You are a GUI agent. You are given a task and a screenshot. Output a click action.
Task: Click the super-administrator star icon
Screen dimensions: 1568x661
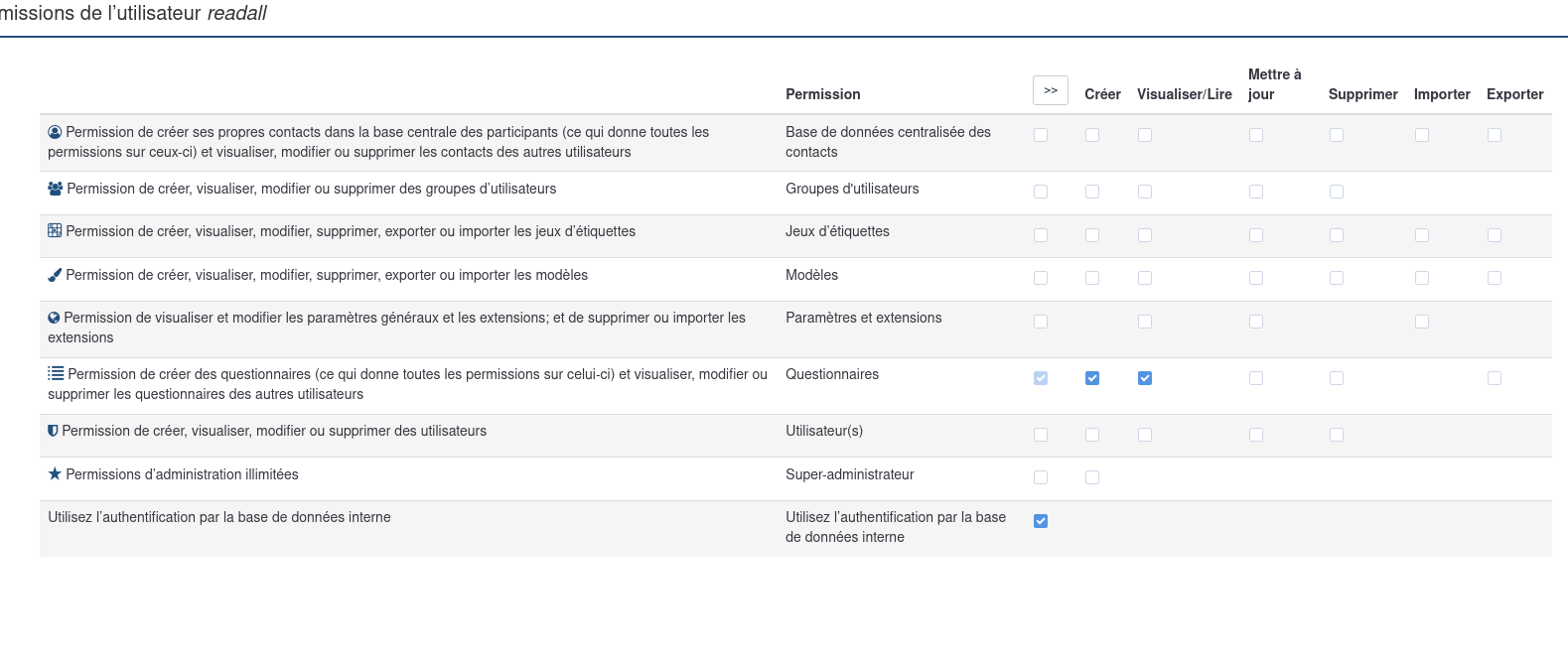point(55,474)
